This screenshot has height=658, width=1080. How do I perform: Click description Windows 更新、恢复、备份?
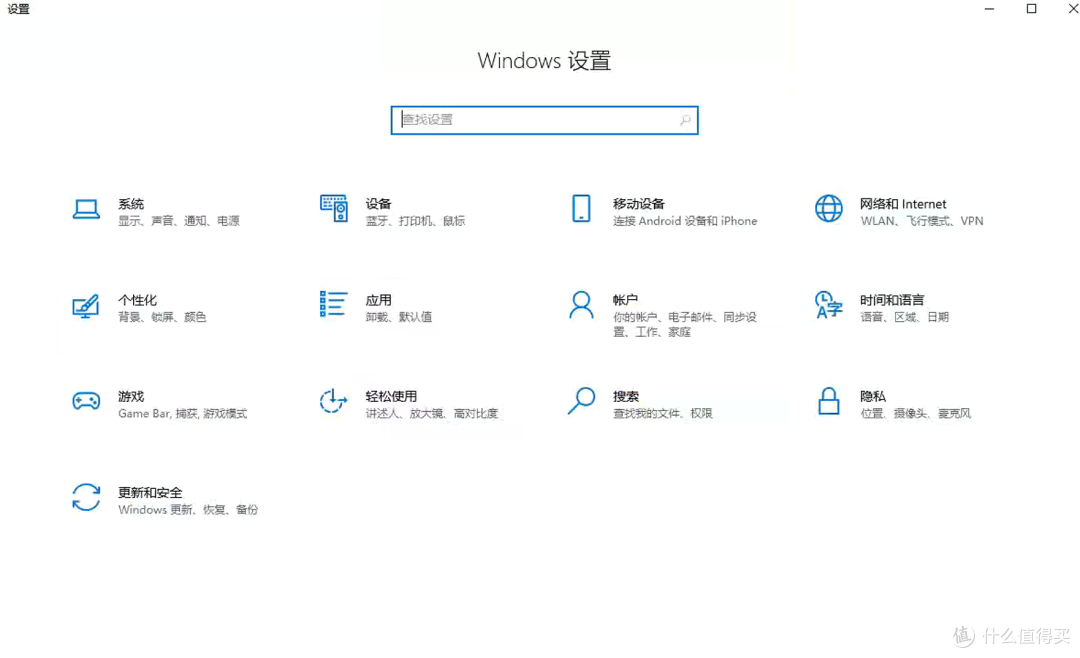(x=188, y=511)
